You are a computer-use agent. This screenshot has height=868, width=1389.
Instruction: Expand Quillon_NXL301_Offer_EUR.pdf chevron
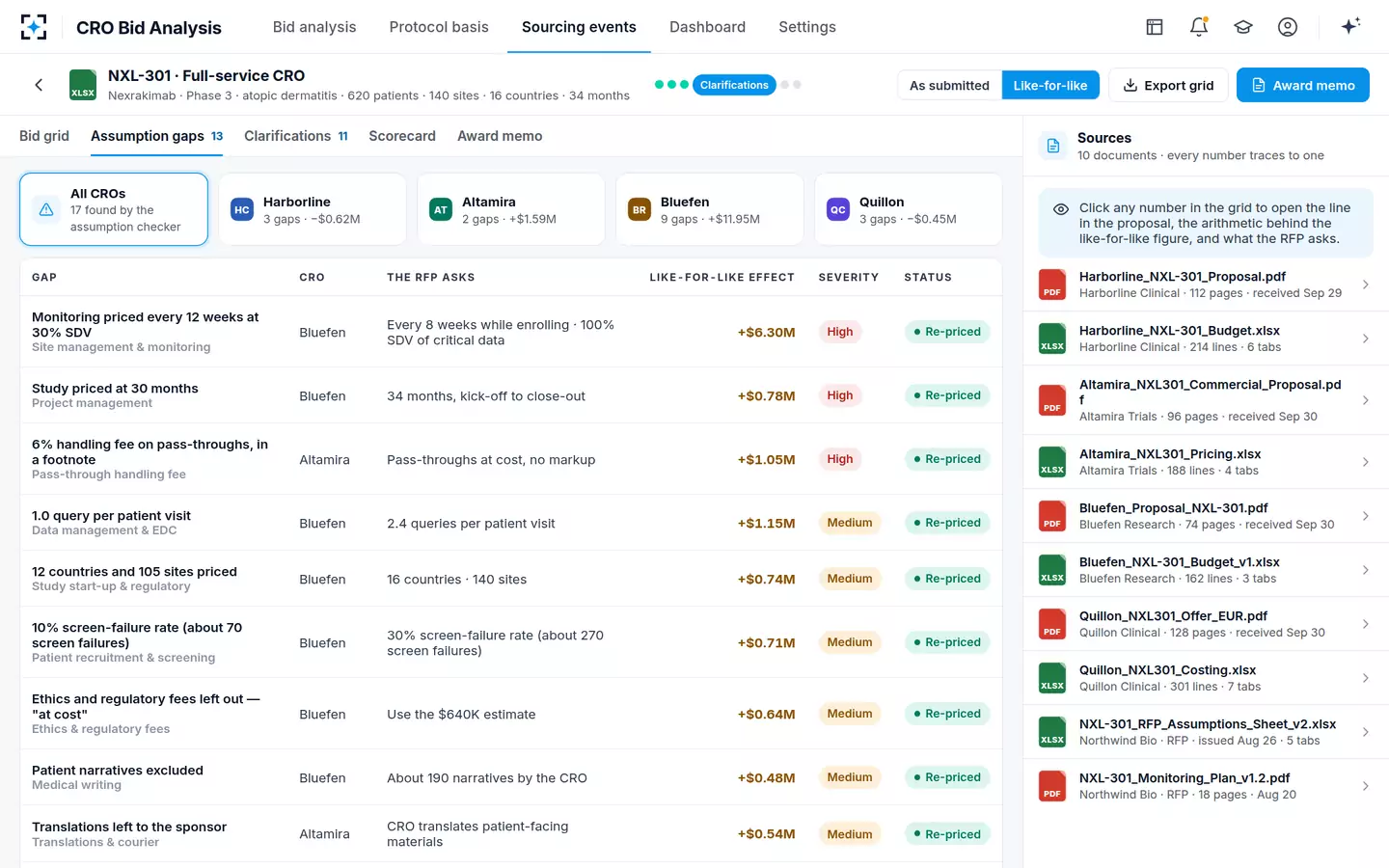coord(1366,624)
